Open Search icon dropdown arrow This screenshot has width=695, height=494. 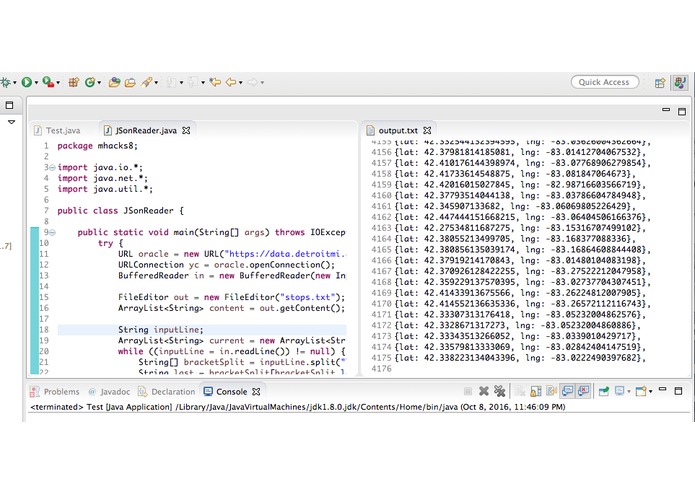tap(156, 83)
